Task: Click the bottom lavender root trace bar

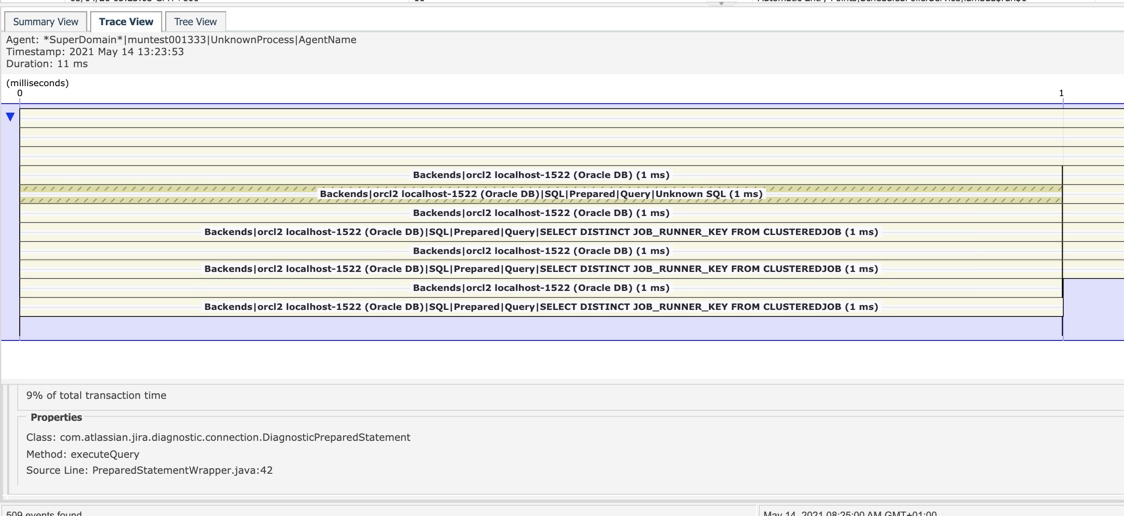Action: click(540, 328)
